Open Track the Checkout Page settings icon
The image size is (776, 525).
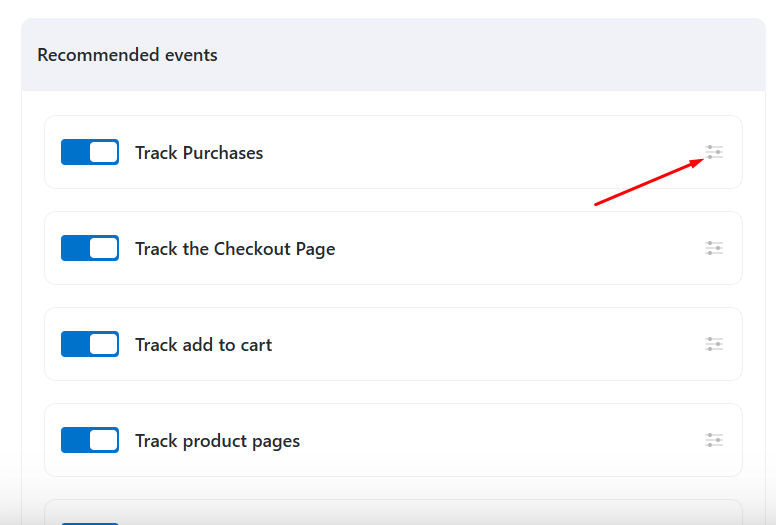click(x=713, y=248)
